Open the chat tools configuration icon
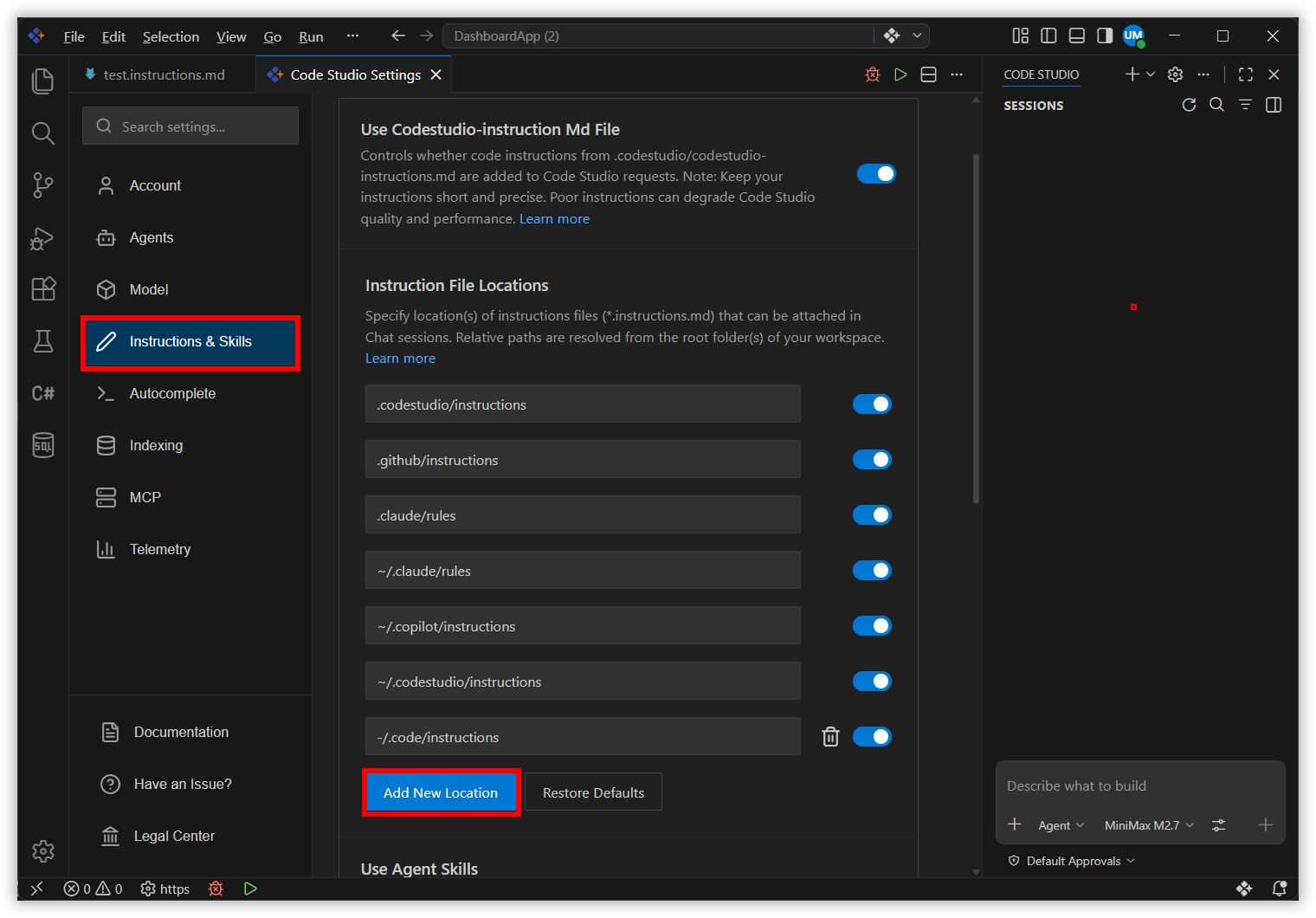Screen dimensions: 1316x918 1218,825
